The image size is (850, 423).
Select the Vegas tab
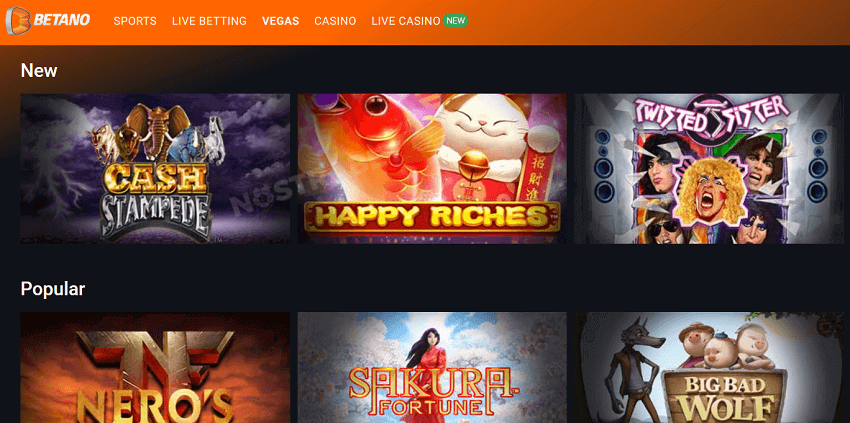coord(280,21)
